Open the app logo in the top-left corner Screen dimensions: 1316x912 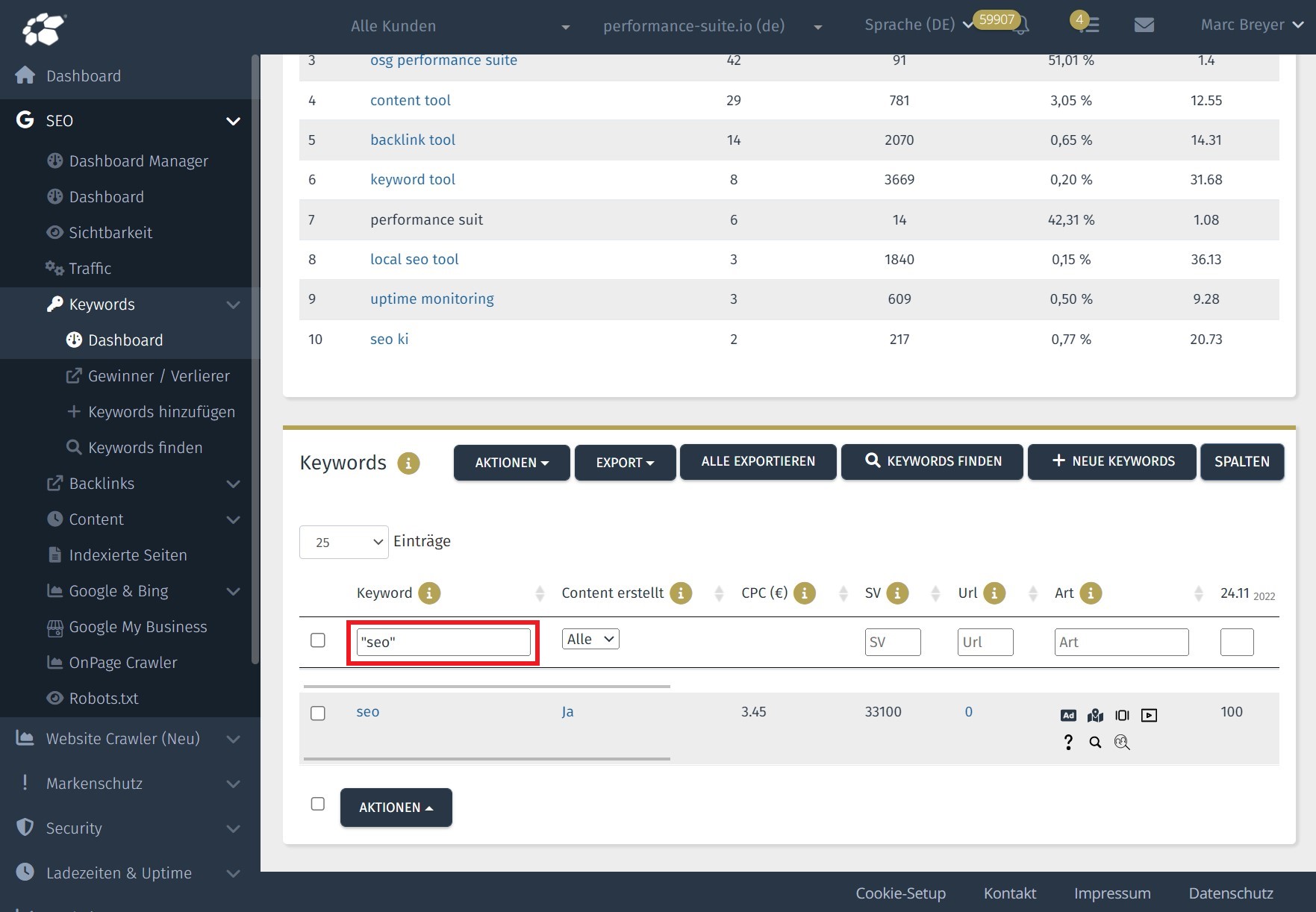point(43,28)
